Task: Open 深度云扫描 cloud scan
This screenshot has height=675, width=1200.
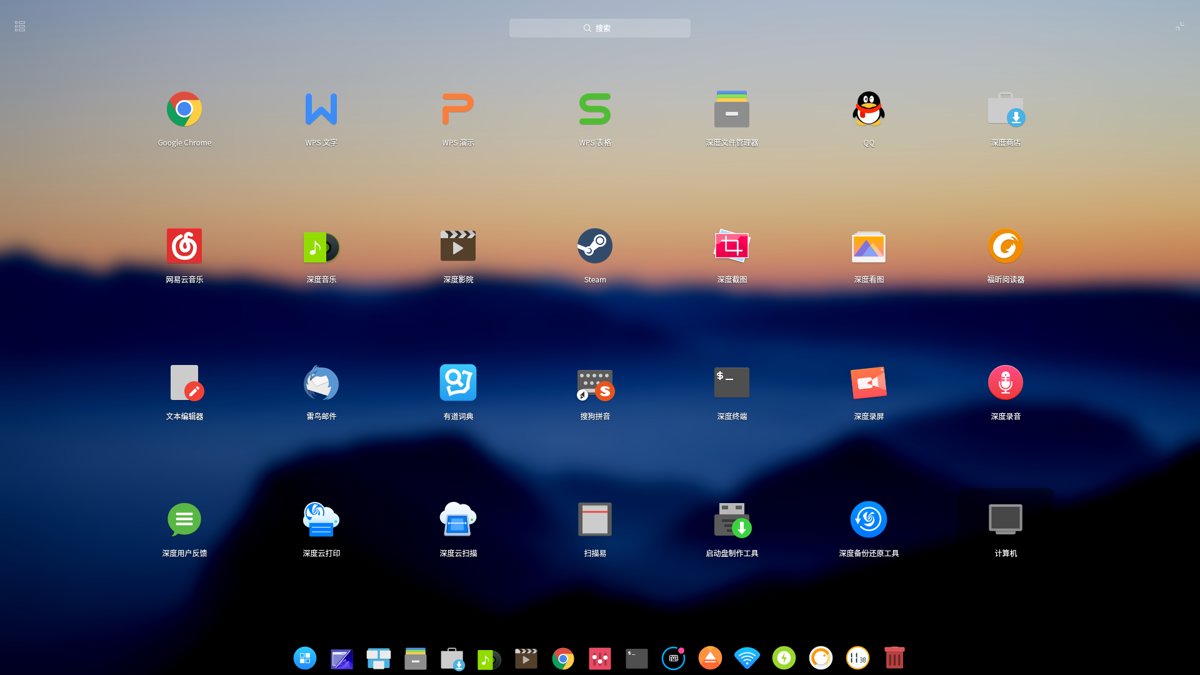Action: pos(458,520)
